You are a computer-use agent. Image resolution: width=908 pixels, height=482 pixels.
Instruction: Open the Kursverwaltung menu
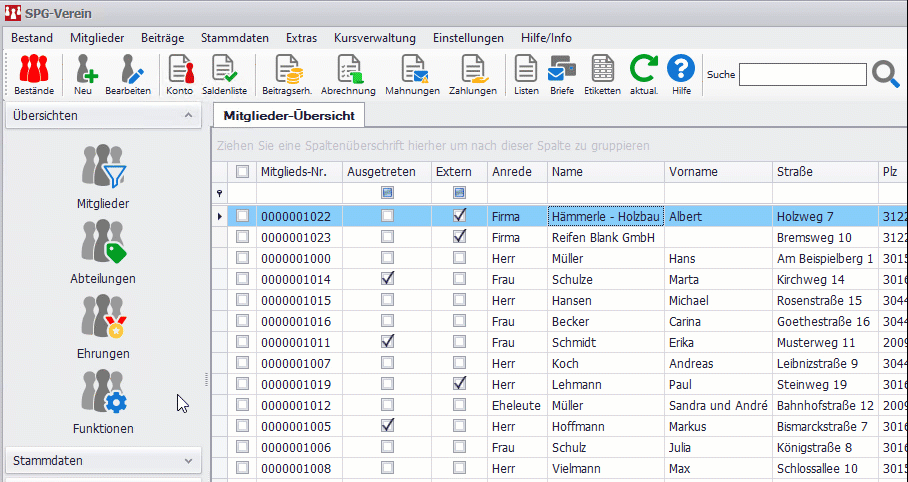[374, 38]
